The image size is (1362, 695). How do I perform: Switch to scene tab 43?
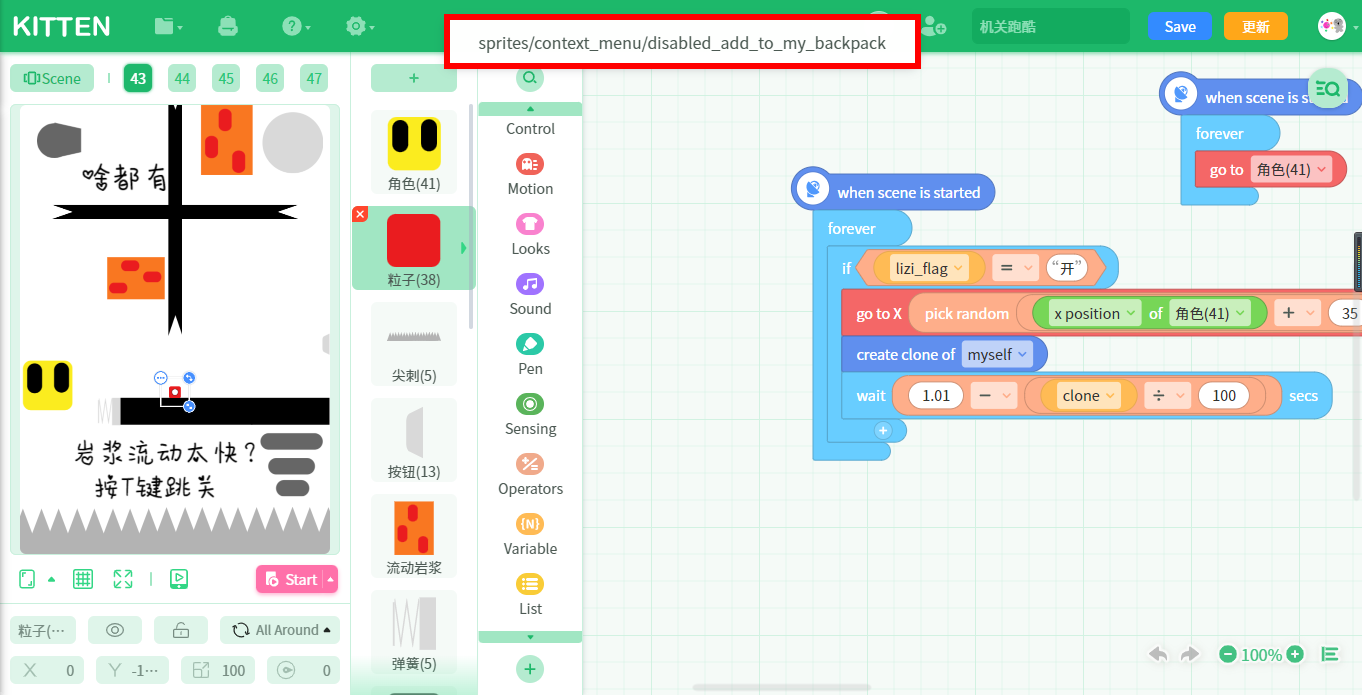(x=138, y=78)
